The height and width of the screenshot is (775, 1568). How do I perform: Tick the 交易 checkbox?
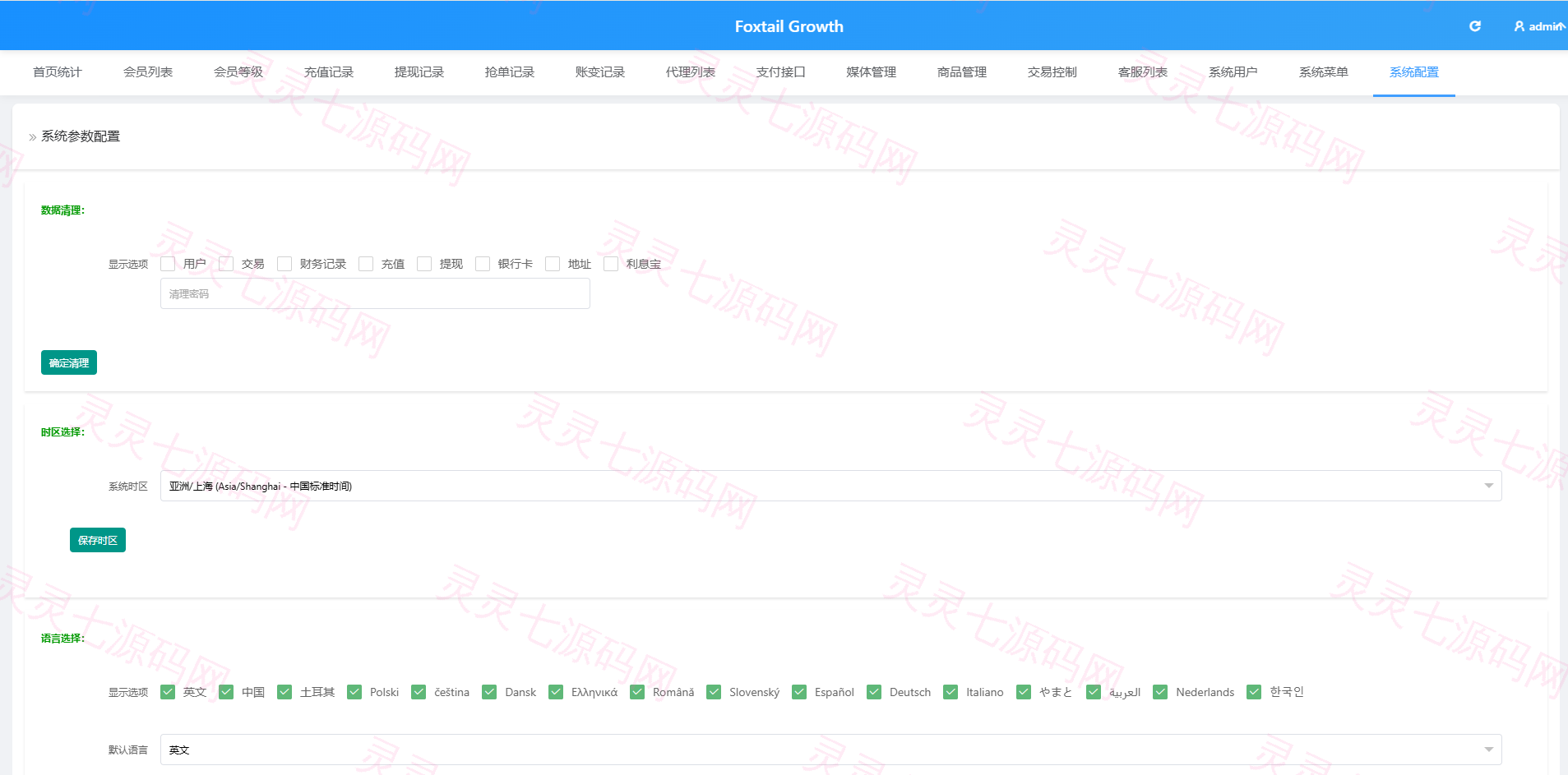[x=226, y=264]
